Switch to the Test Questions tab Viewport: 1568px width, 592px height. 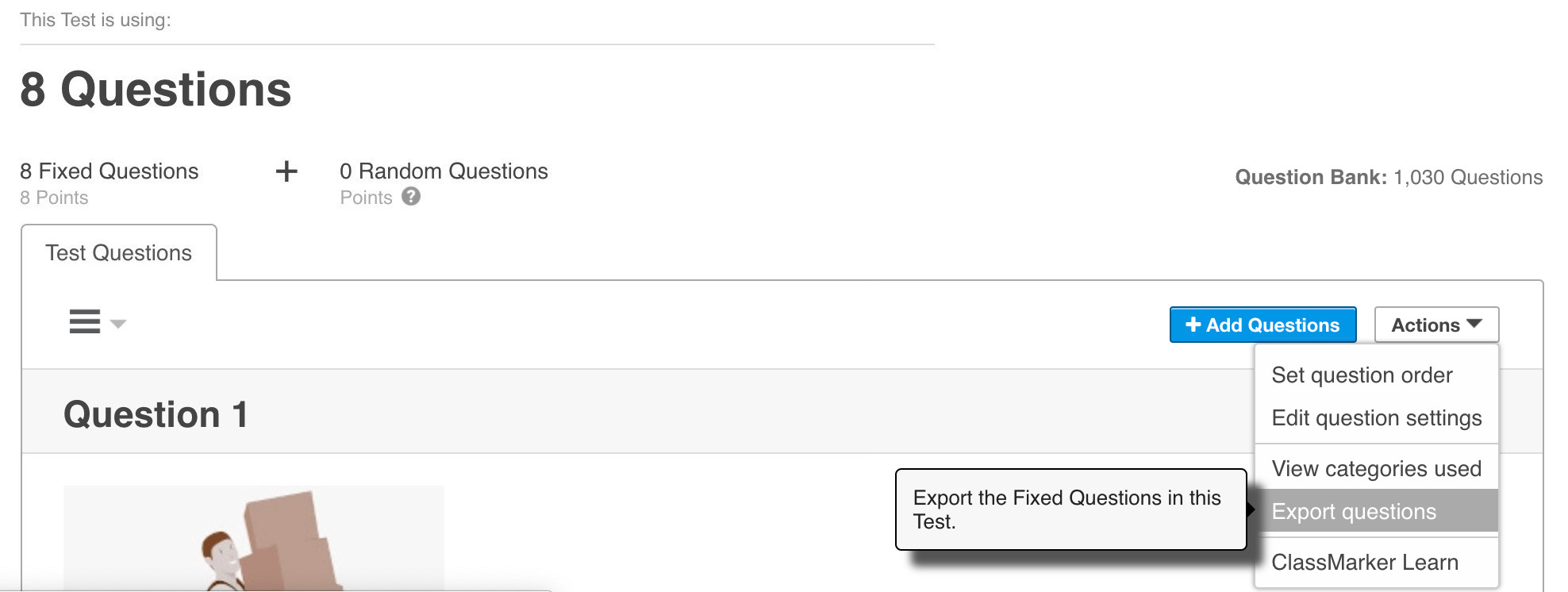pyautogui.click(x=119, y=253)
